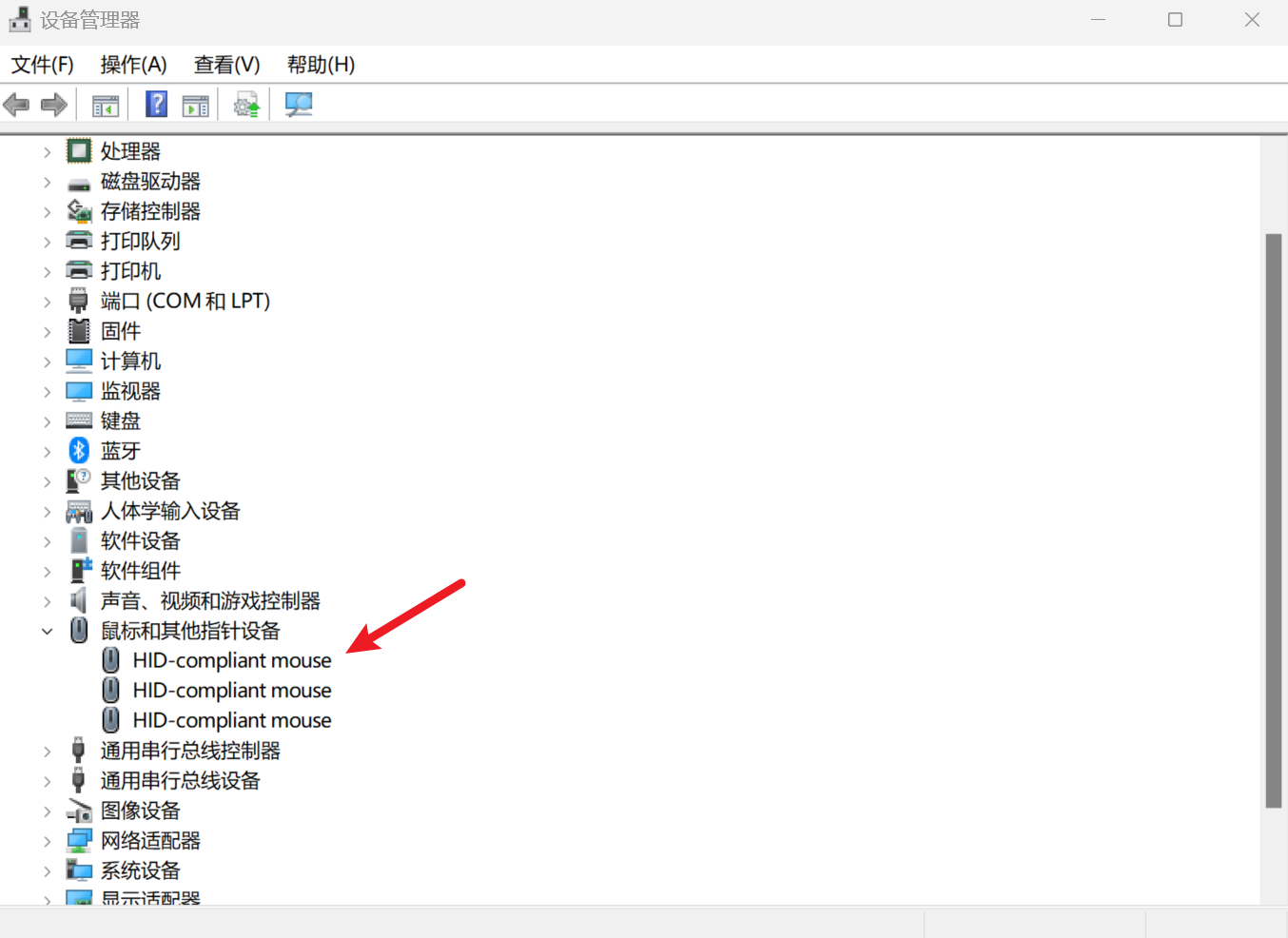Click the vertical scrollbar thumb

(x=1273, y=520)
